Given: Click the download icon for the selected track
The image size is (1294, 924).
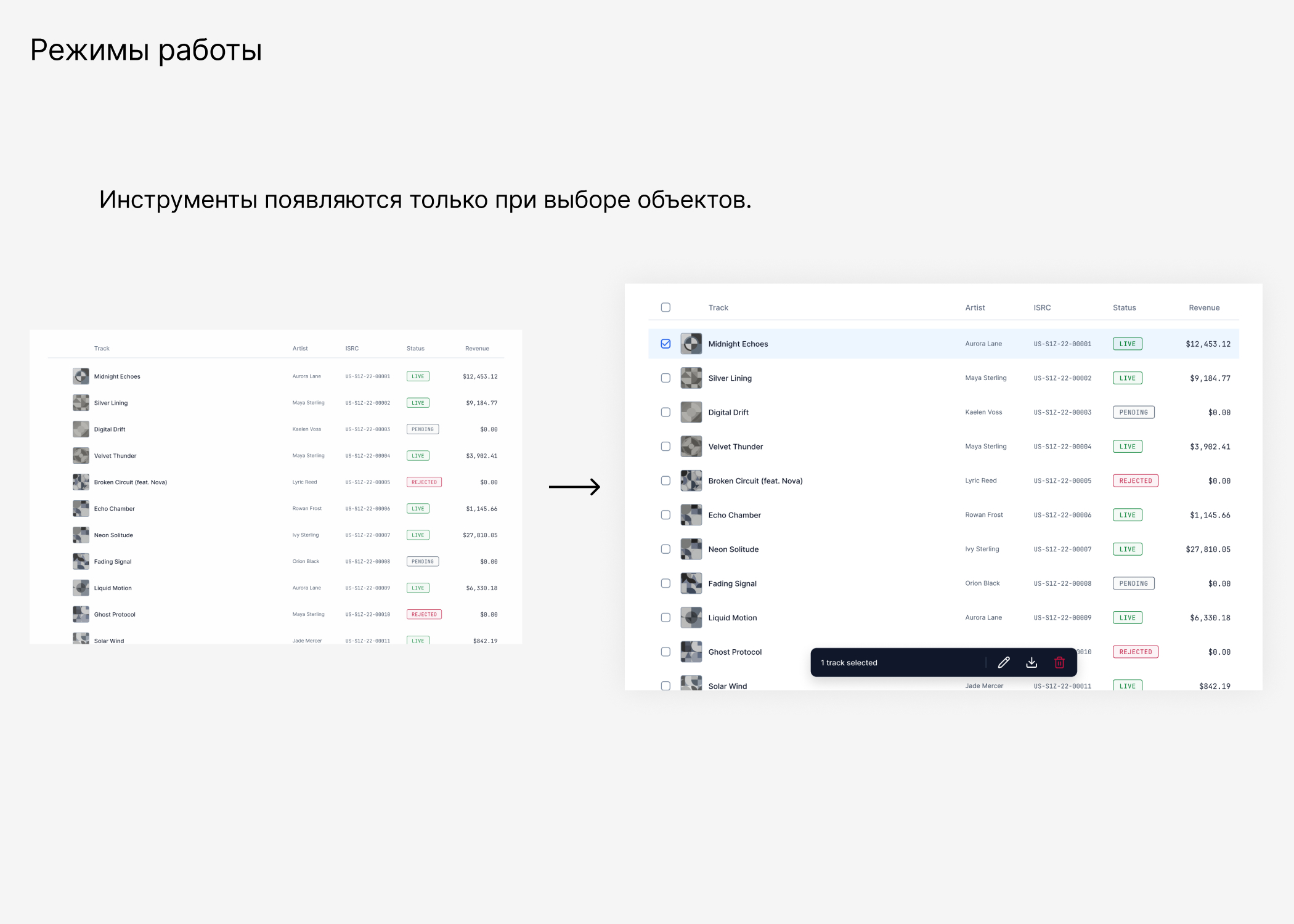Looking at the screenshot, I should coord(1032,662).
